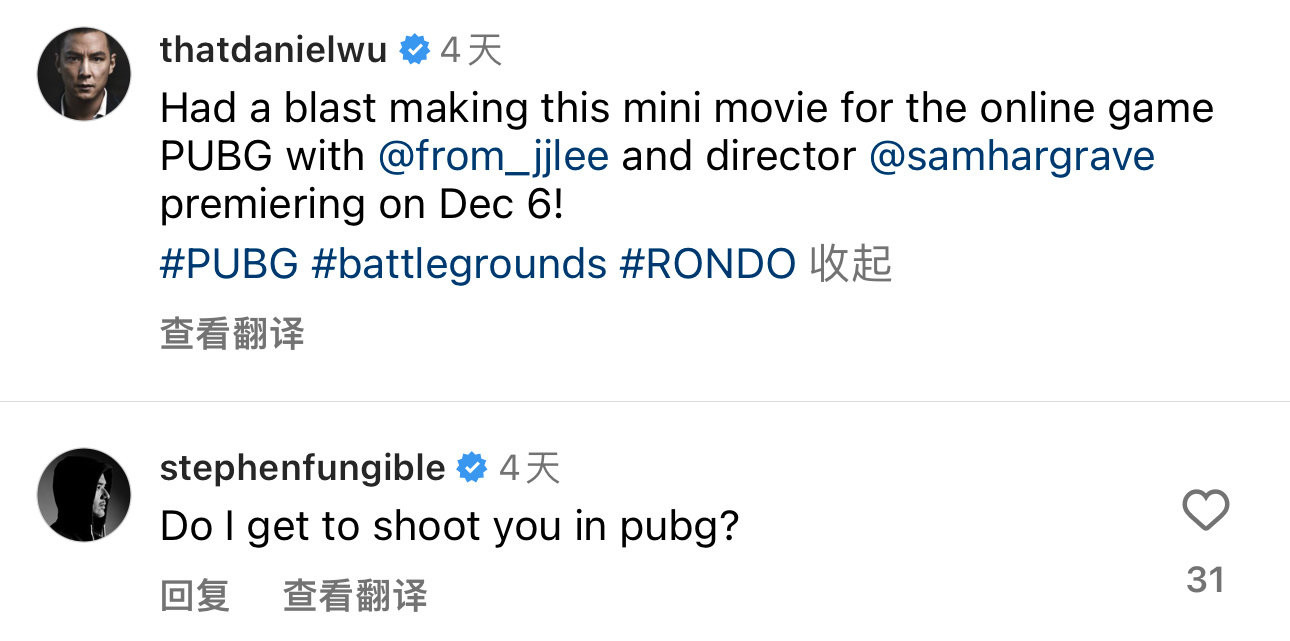The height and width of the screenshot is (641, 1290).
Task: Click the 4天 timestamp next to thatdanielwu
Action: tap(471, 50)
